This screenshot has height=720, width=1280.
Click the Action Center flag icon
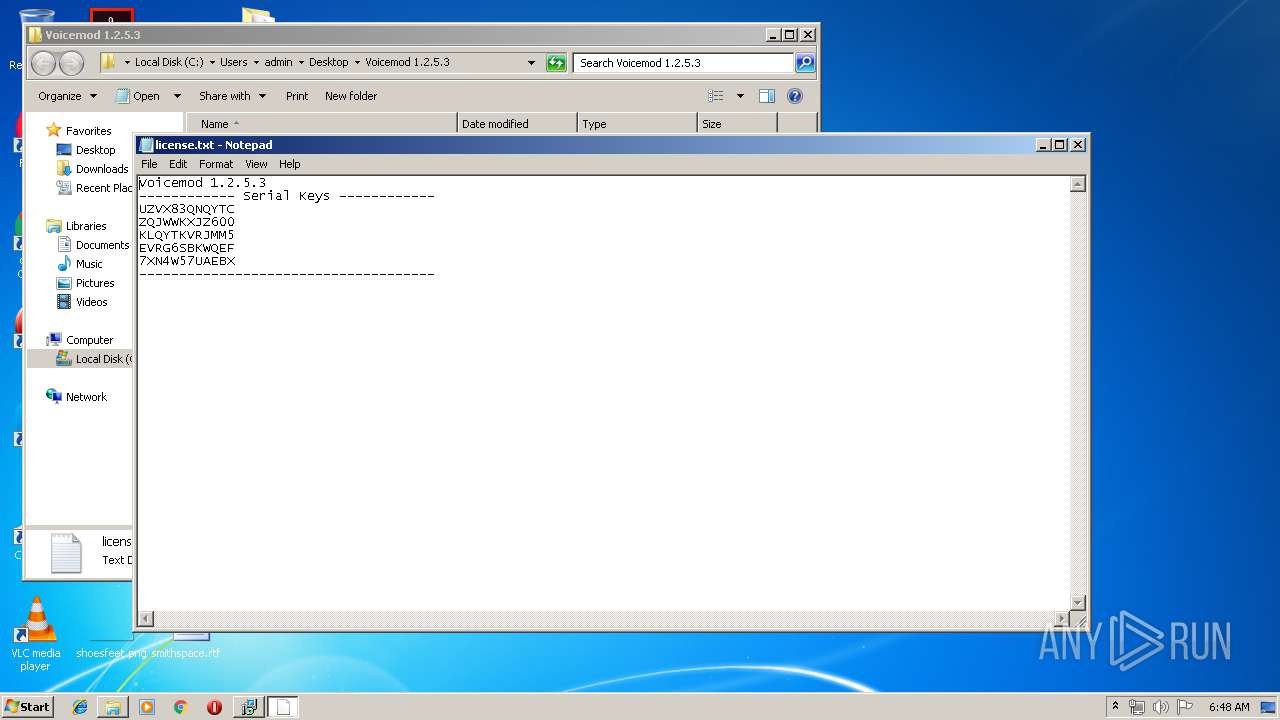[1184, 707]
